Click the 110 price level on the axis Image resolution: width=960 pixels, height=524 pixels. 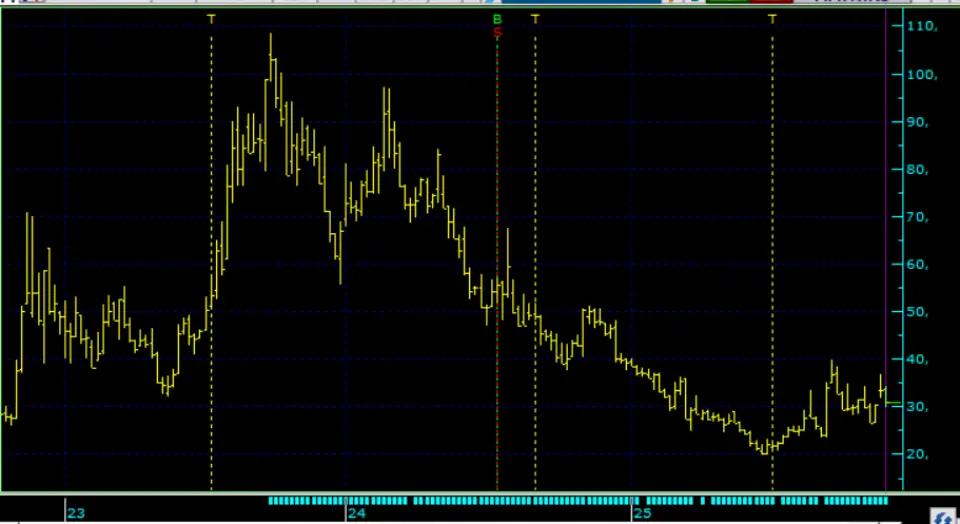921,27
